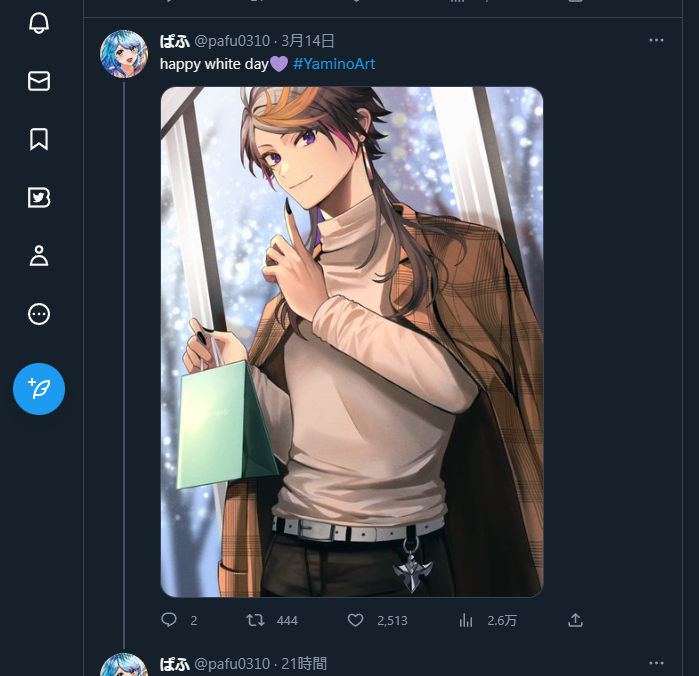The width and height of the screenshot is (699, 676).
Task: Open the More circle menu in sidebar
Action: [39, 314]
